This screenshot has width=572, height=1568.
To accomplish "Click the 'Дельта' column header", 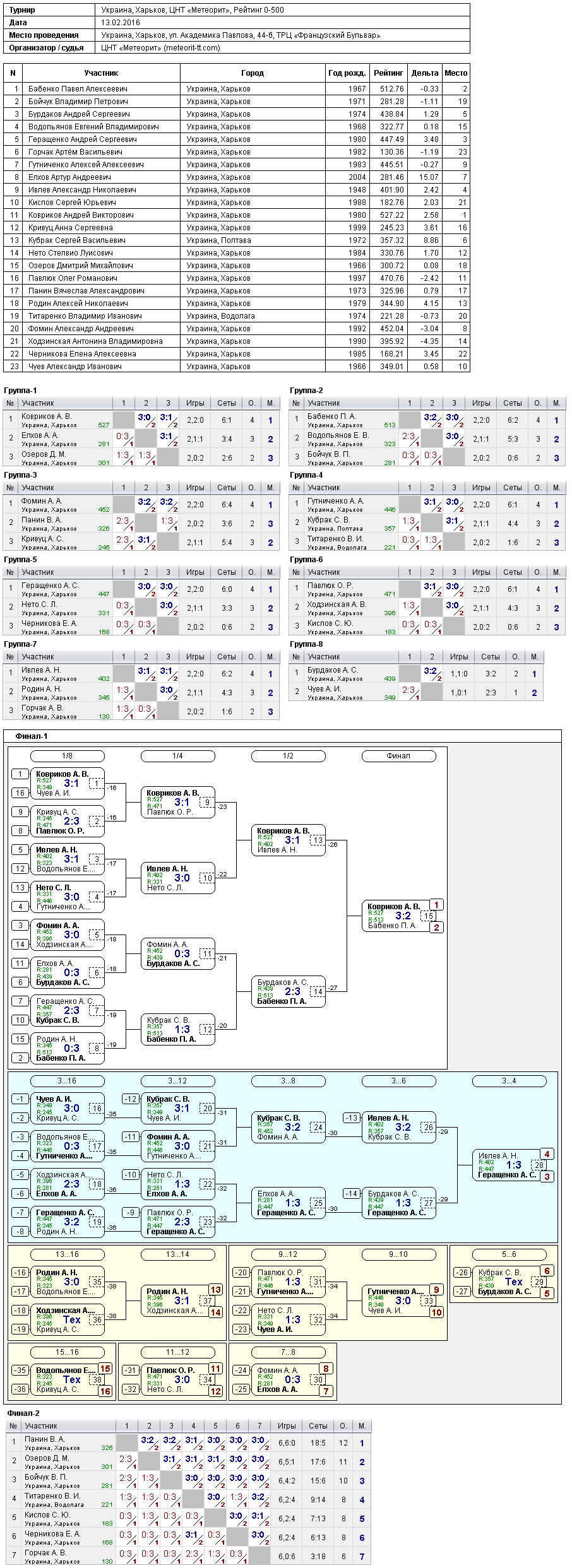I will (x=425, y=73).
